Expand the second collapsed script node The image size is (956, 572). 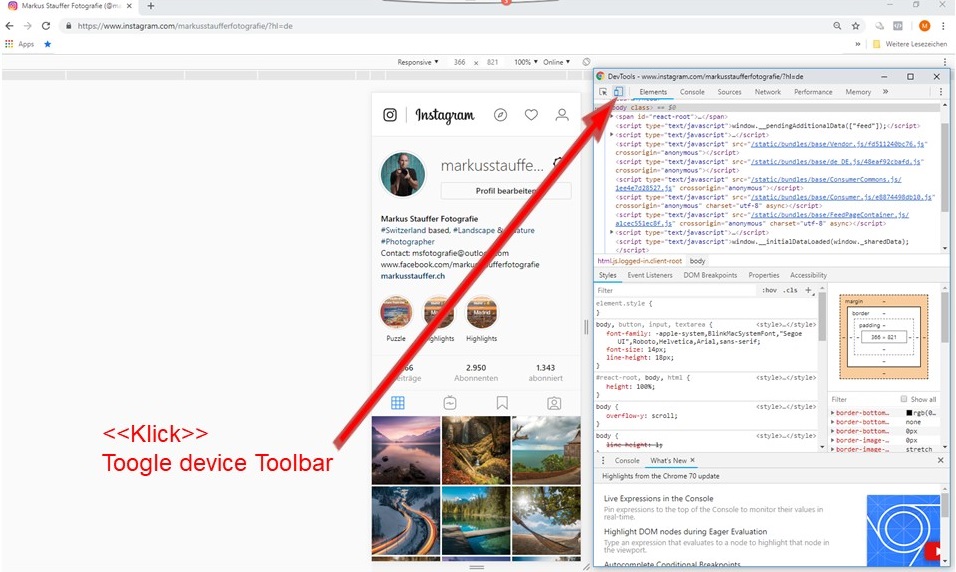(x=612, y=232)
